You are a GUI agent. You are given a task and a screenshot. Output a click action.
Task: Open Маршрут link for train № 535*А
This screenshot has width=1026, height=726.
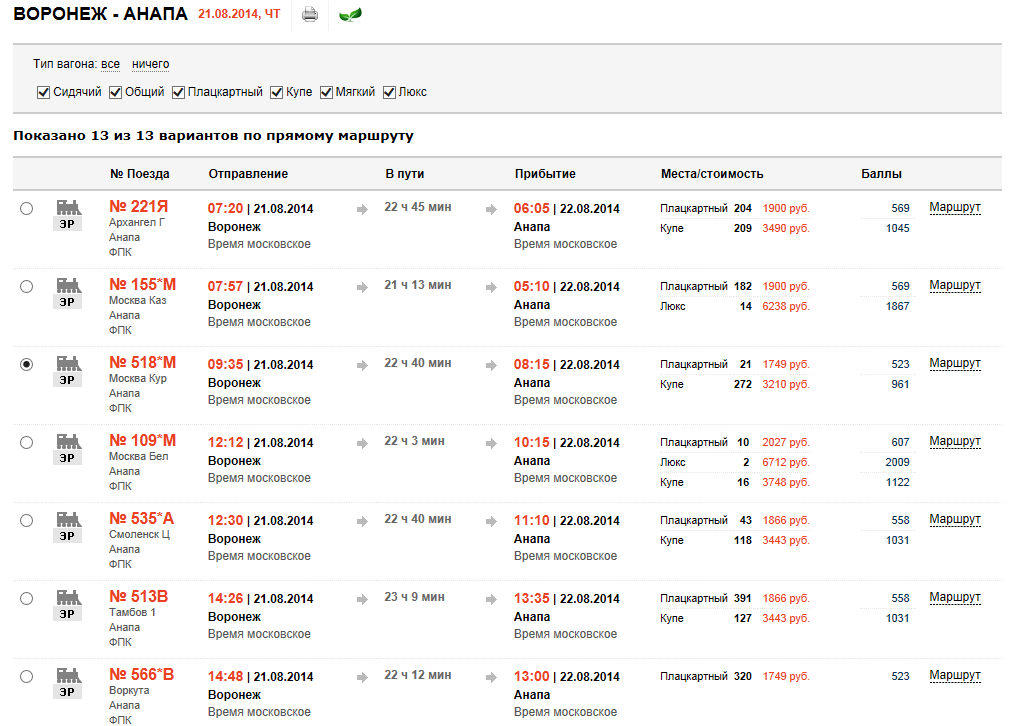tap(955, 519)
